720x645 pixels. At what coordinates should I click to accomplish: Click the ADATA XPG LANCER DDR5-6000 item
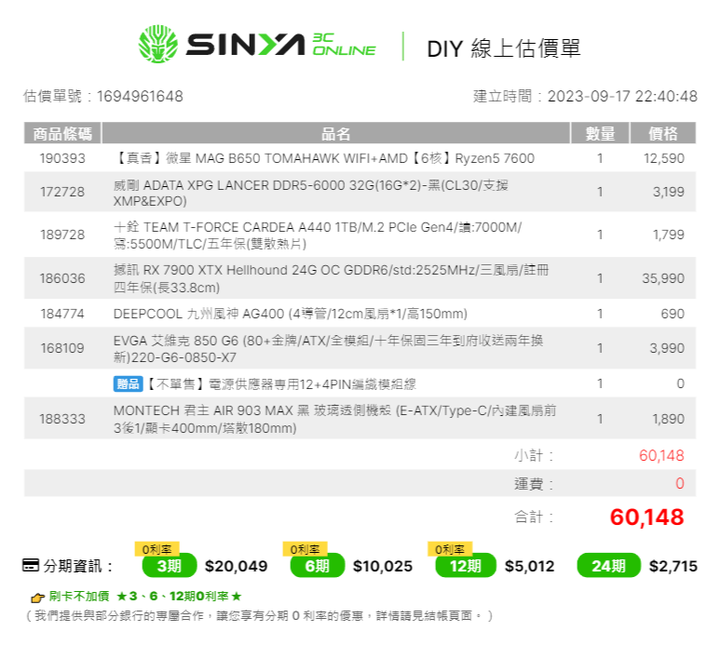click(x=311, y=193)
